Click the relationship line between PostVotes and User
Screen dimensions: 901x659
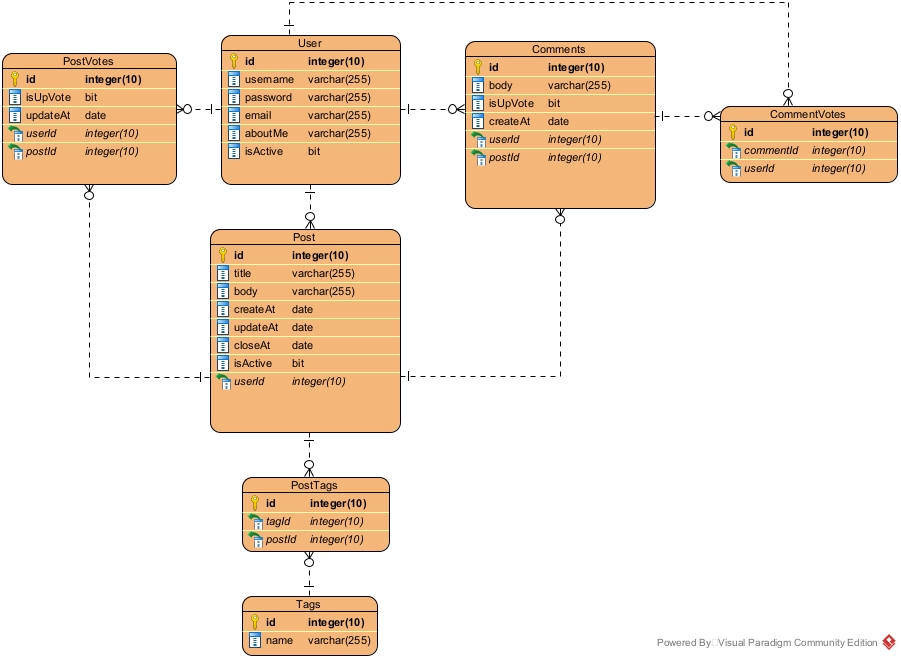point(199,109)
